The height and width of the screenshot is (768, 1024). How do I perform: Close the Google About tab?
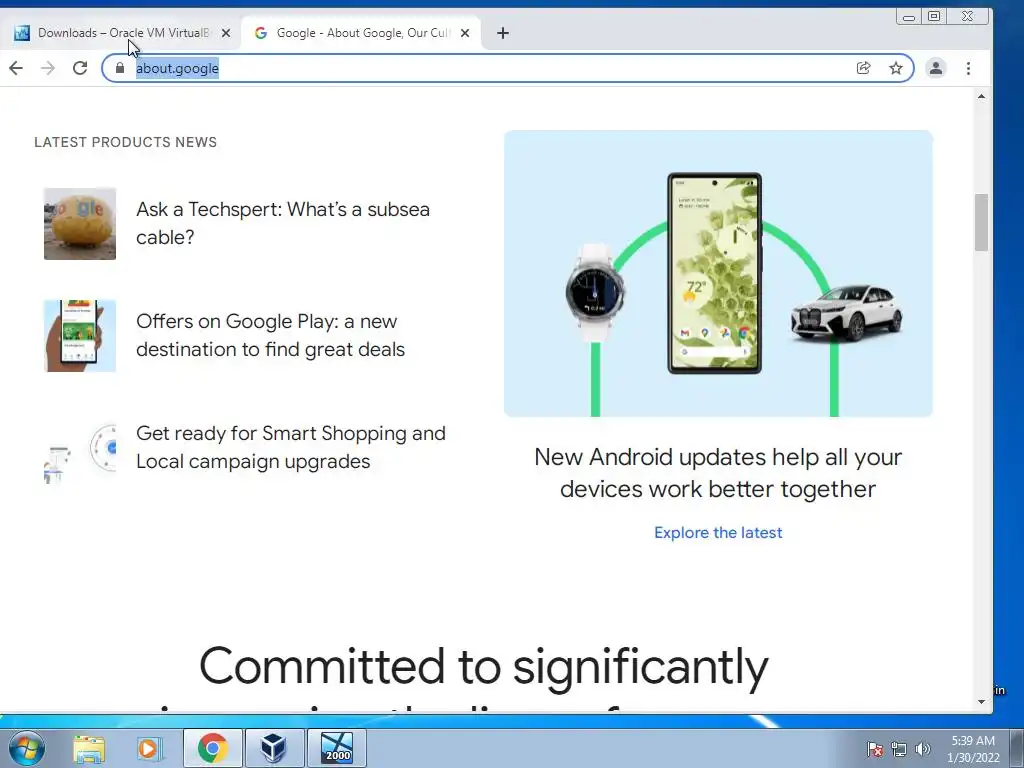pos(465,33)
